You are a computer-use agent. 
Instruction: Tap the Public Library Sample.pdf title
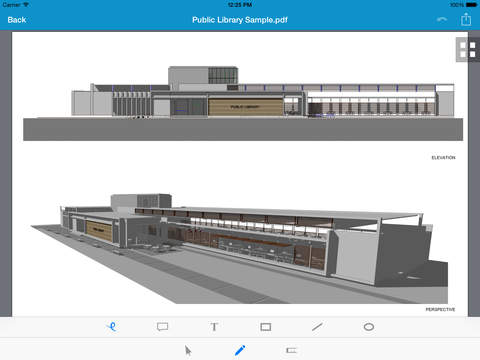(240, 20)
